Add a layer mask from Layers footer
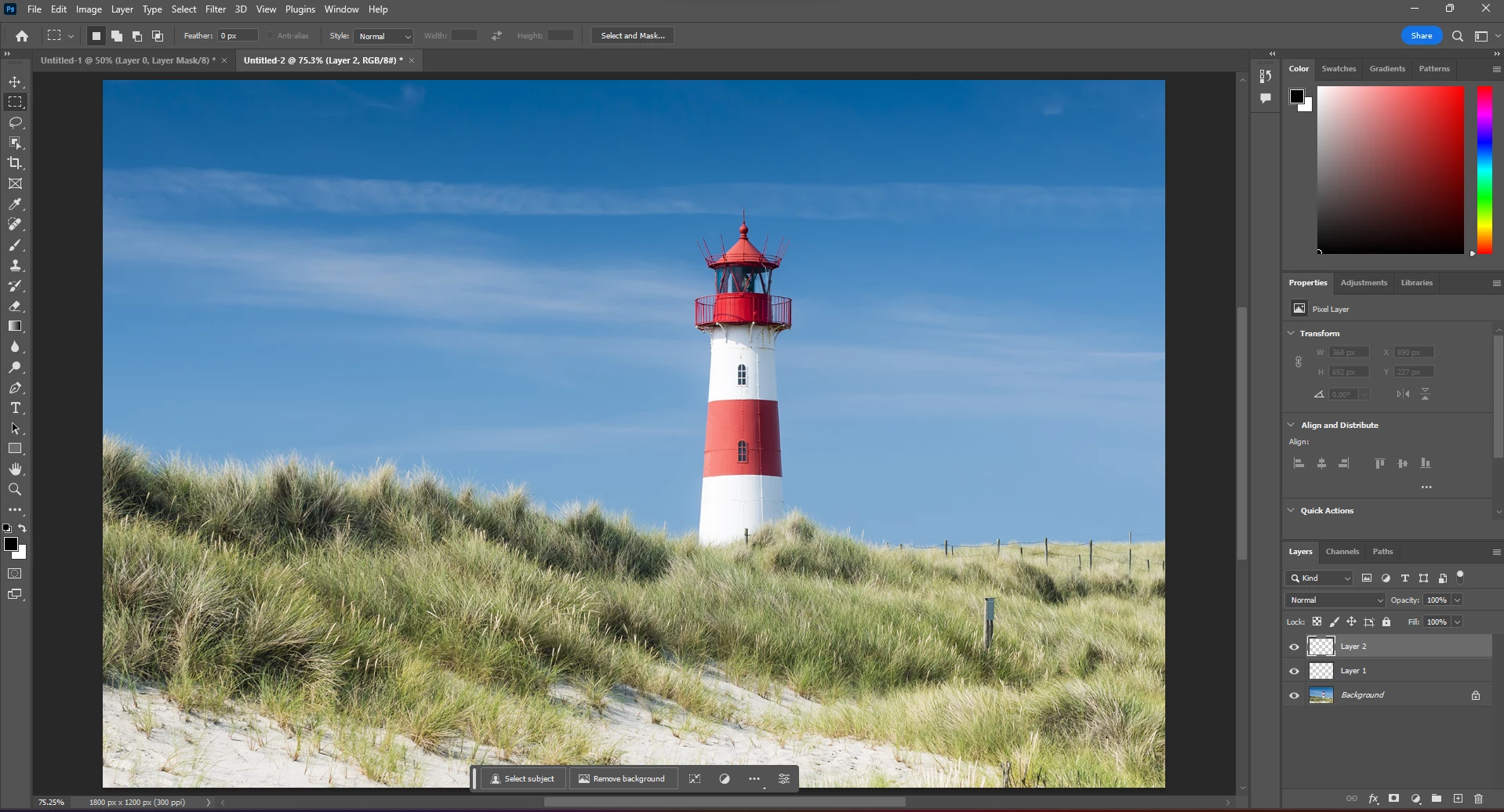 (1393, 799)
